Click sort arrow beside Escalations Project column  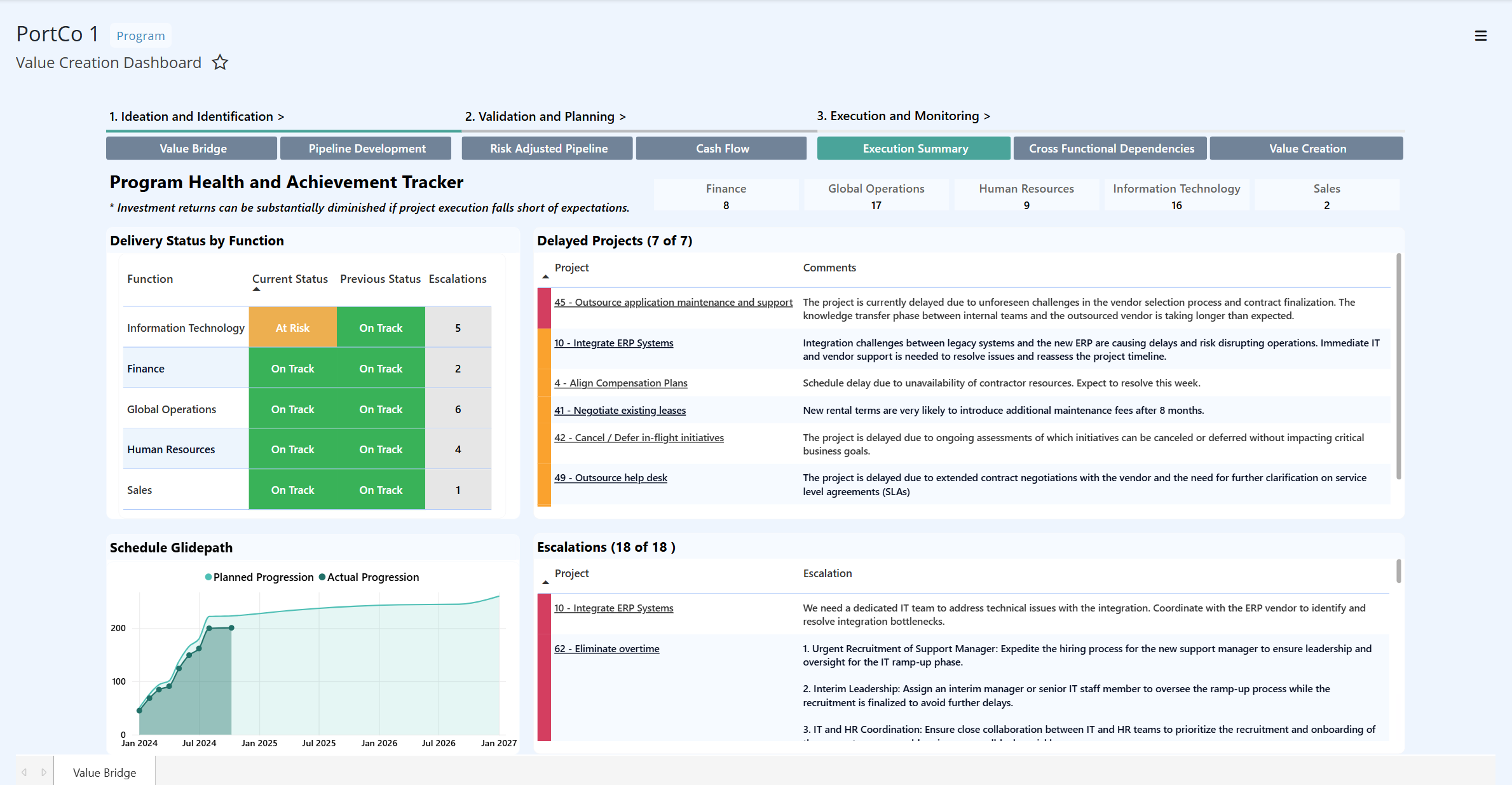tap(545, 582)
